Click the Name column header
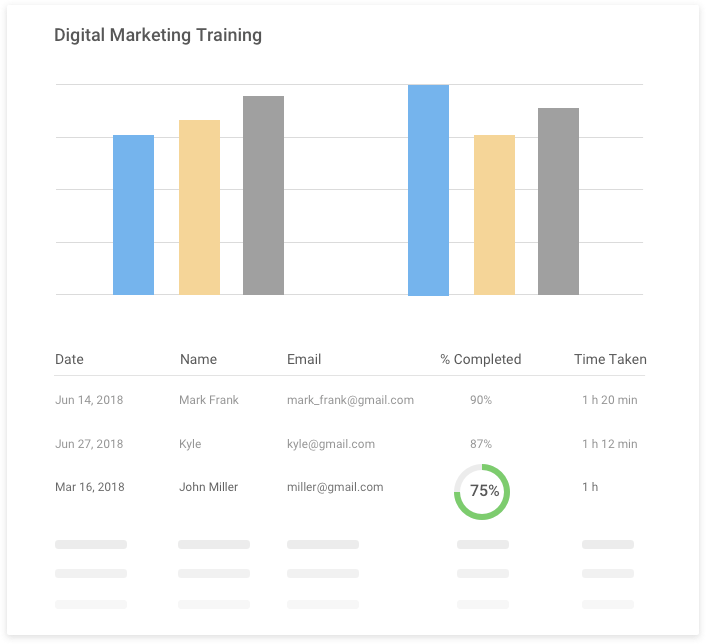Viewport: 706px width, 644px height. (198, 359)
